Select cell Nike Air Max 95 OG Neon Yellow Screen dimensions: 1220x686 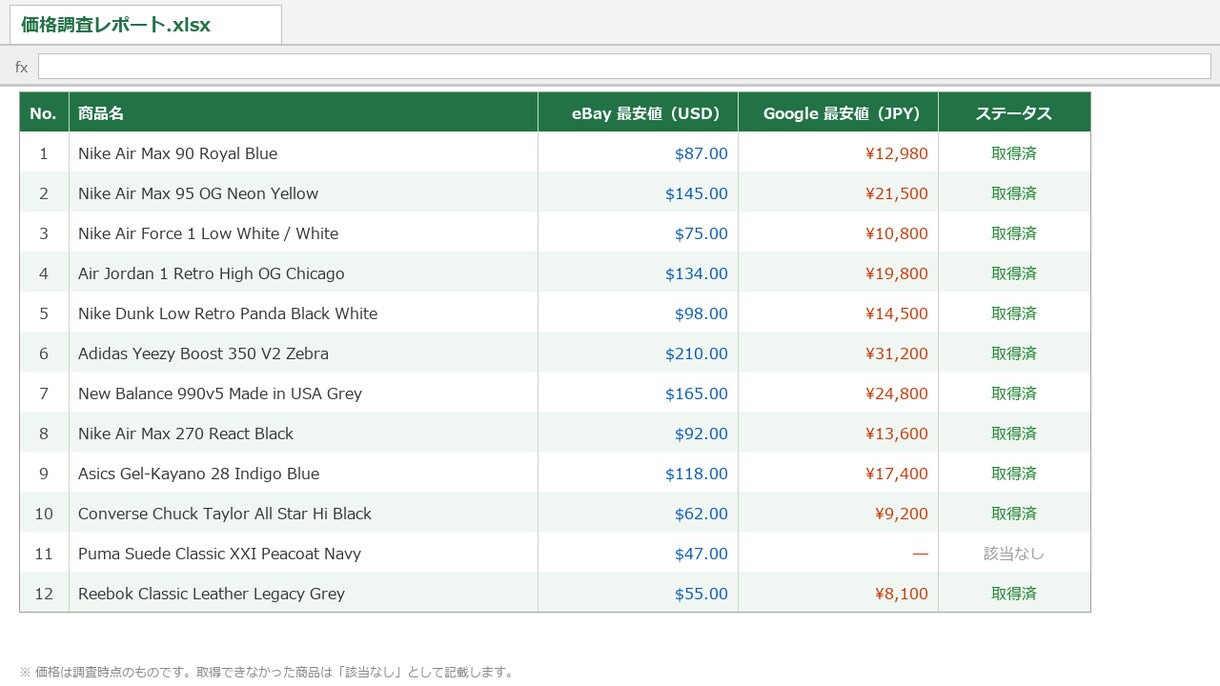click(303, 193)
